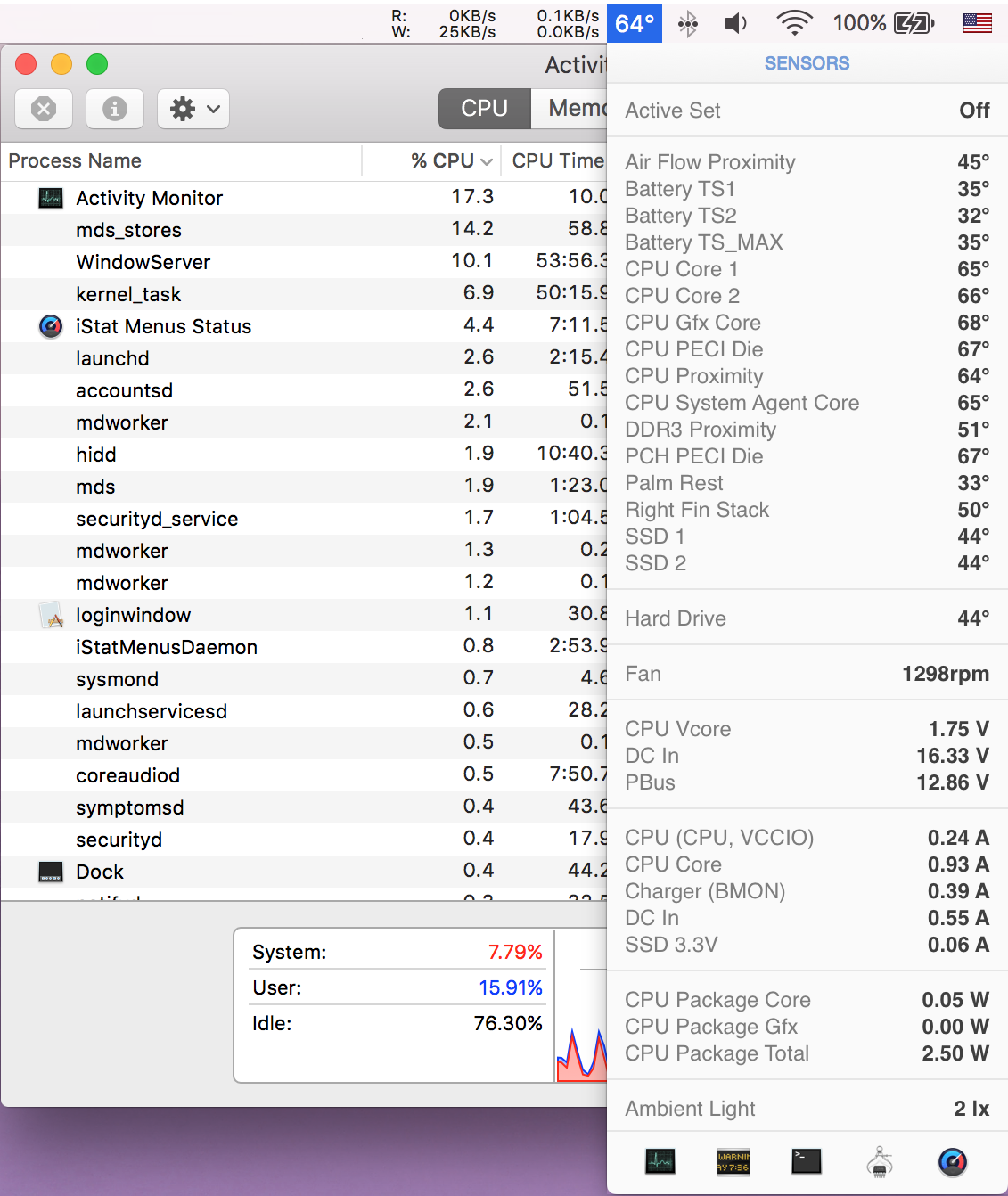Click the iStat Menus Status process icon

[51, 326]
